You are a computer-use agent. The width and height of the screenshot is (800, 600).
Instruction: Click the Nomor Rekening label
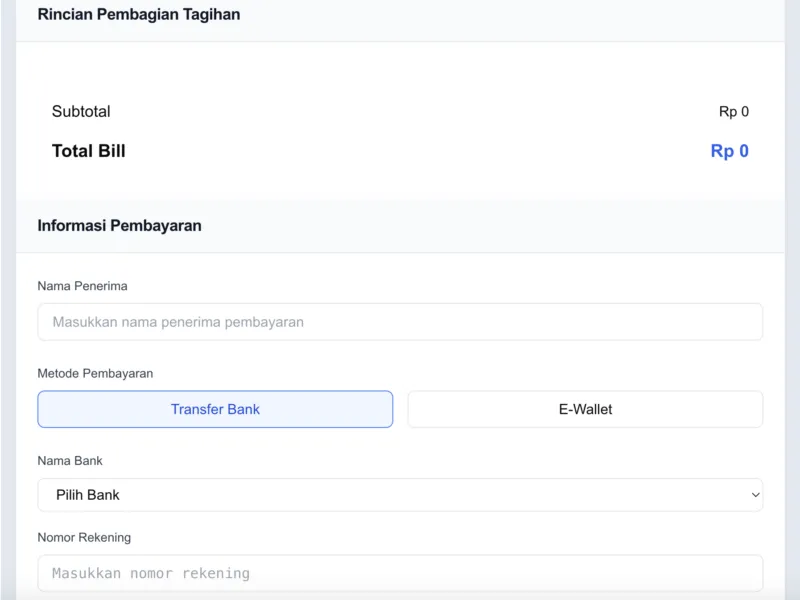click(x=84, y=537)
